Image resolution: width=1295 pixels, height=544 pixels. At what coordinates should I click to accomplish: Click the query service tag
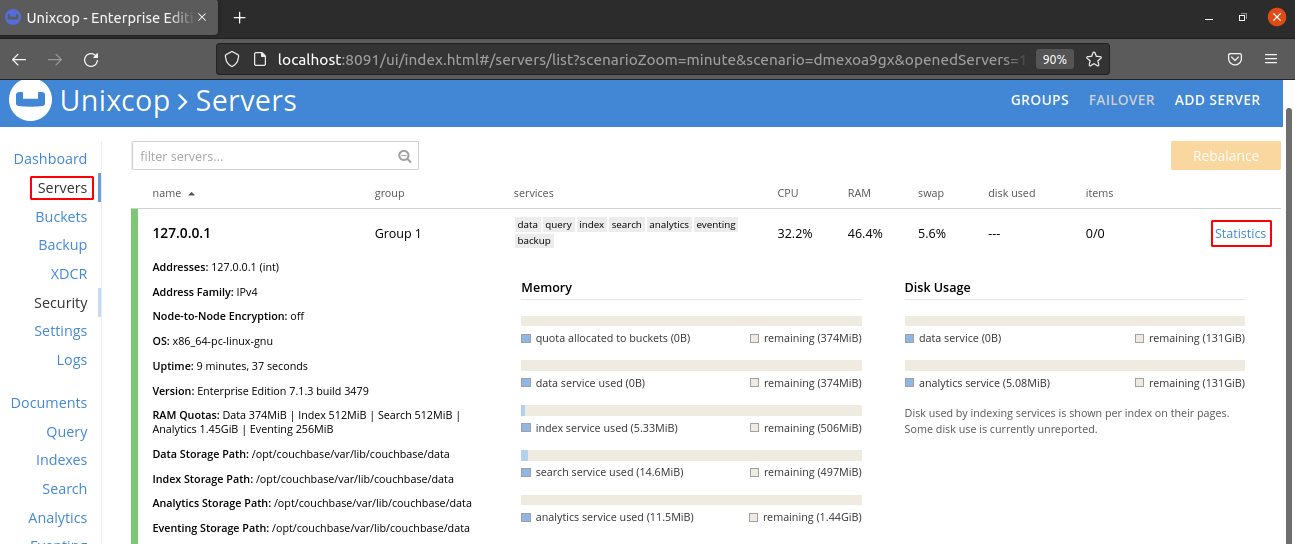(x=559, y=225)
